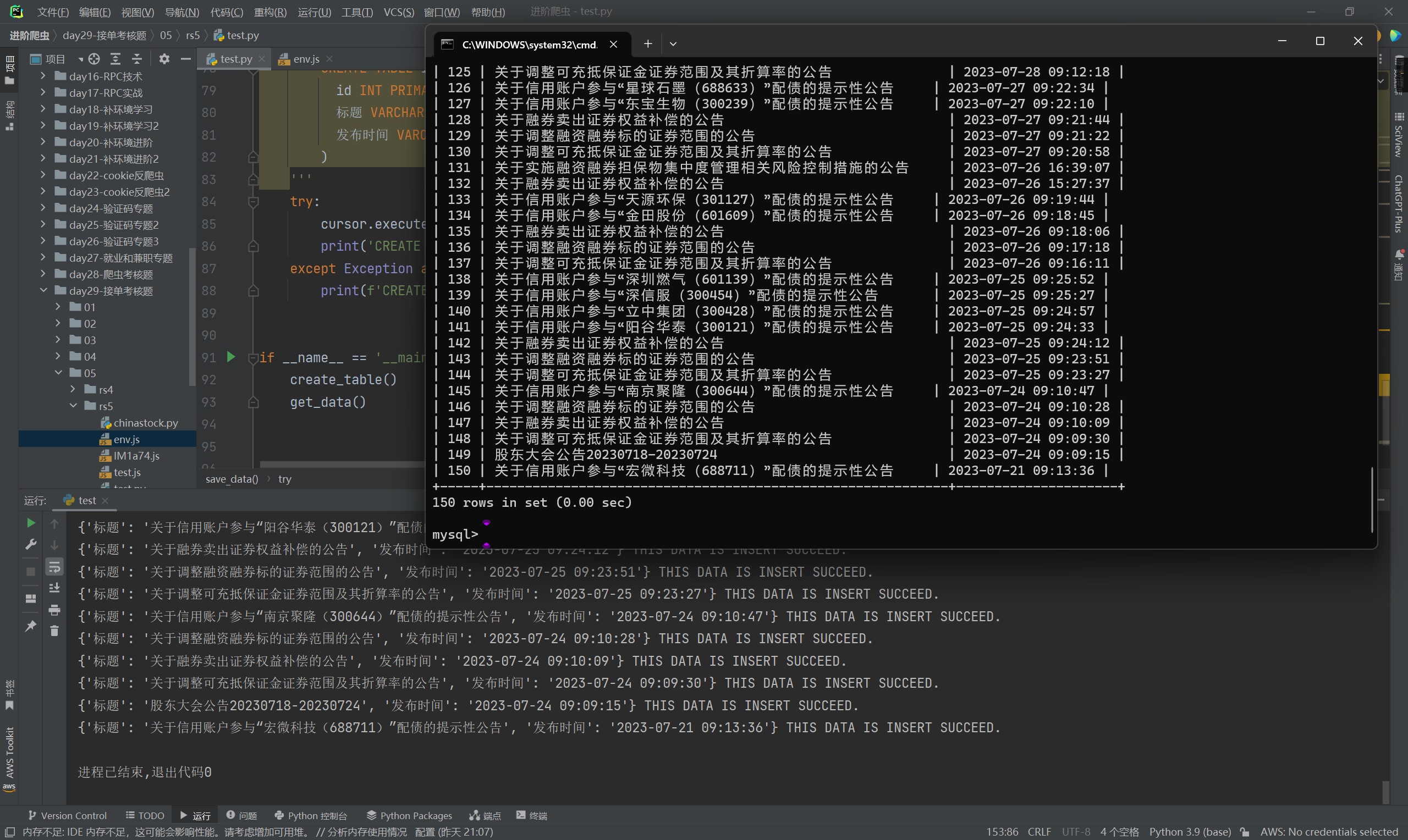Open the 运行(U) menu
The height and width of the screenshot is (840, 1408).
pos(314,12)
